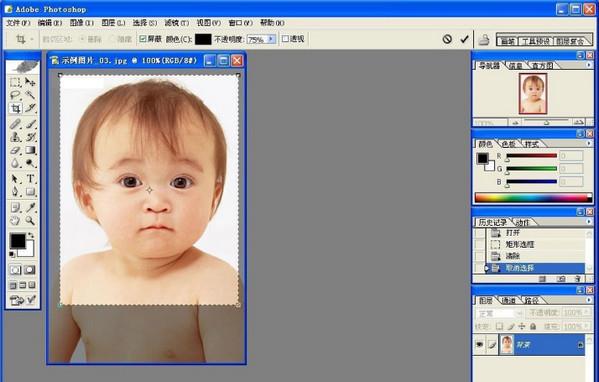Image resolution: width=599 pixels, height=382 pixels.
Task: Select the Zoom tool
Action: (30, 221)
